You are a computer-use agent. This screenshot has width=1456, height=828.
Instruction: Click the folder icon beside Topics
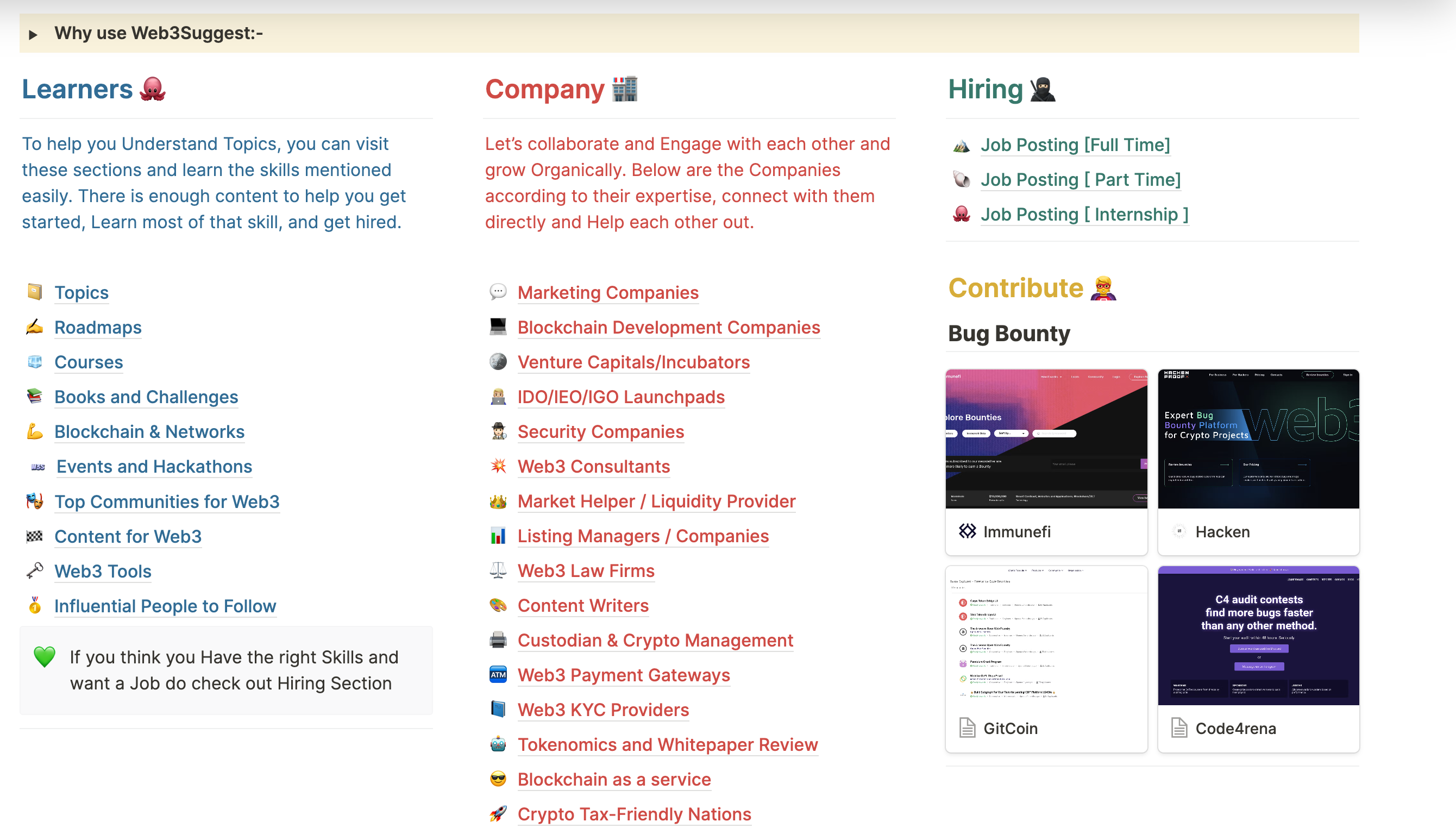click(x=35, y=292)
